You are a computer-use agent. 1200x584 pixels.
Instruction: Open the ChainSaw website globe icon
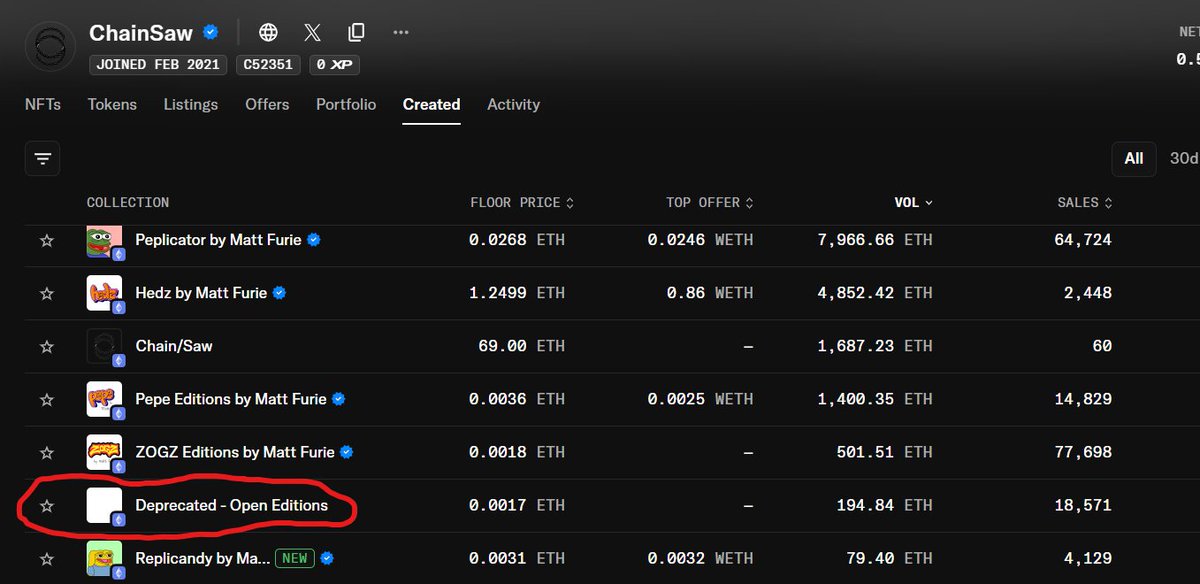[268, 32]
